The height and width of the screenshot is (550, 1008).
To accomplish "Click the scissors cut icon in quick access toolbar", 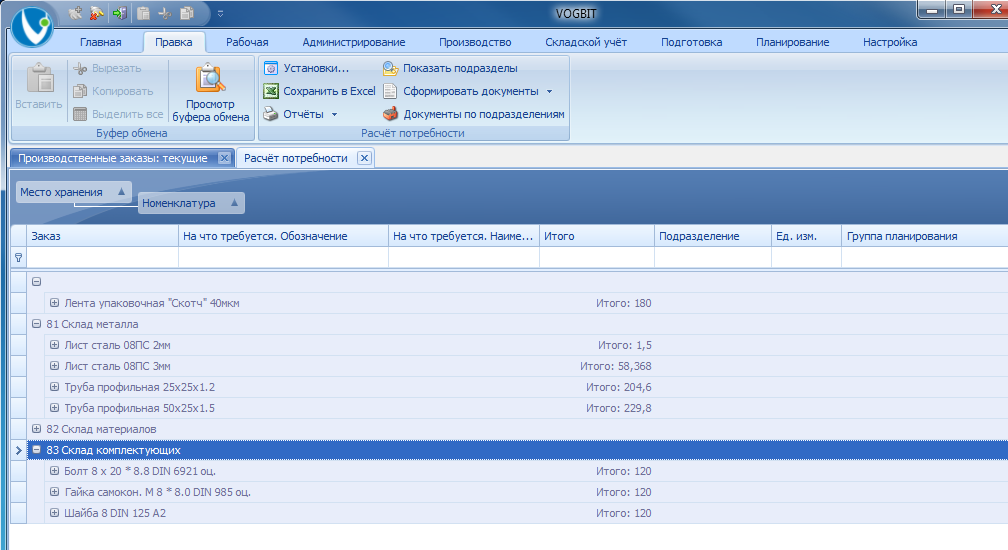I will [165, 13].
